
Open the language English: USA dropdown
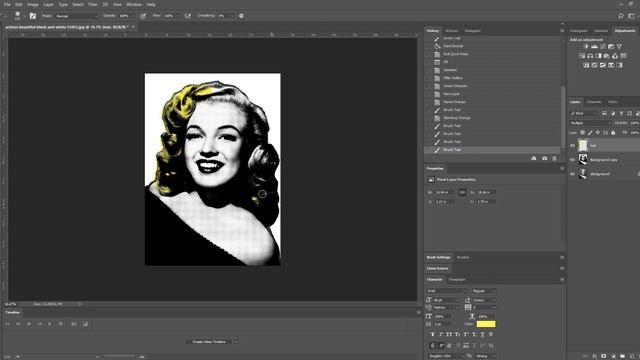pyautogui.click(x=445, y=356)
